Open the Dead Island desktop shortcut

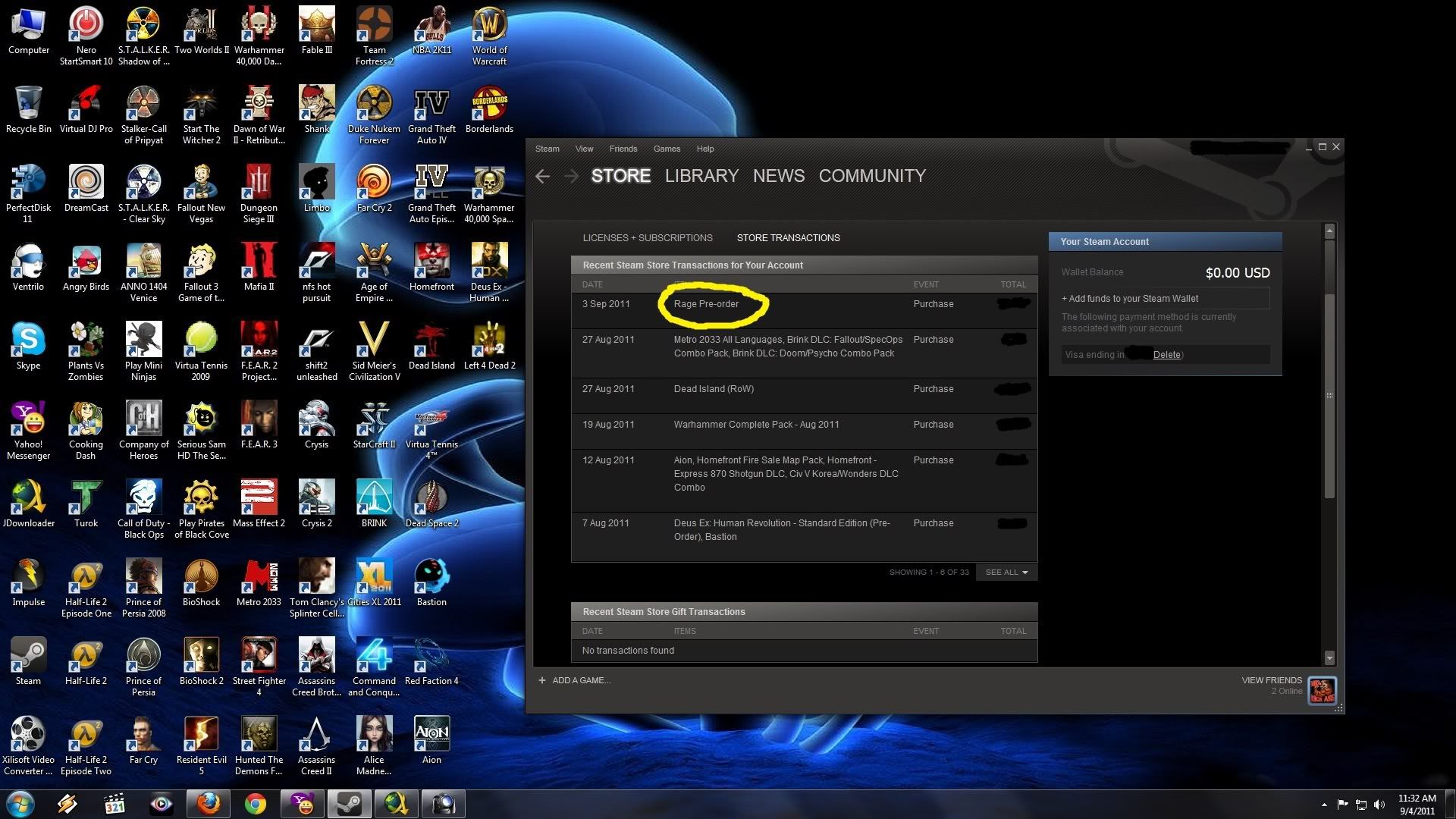431,346
